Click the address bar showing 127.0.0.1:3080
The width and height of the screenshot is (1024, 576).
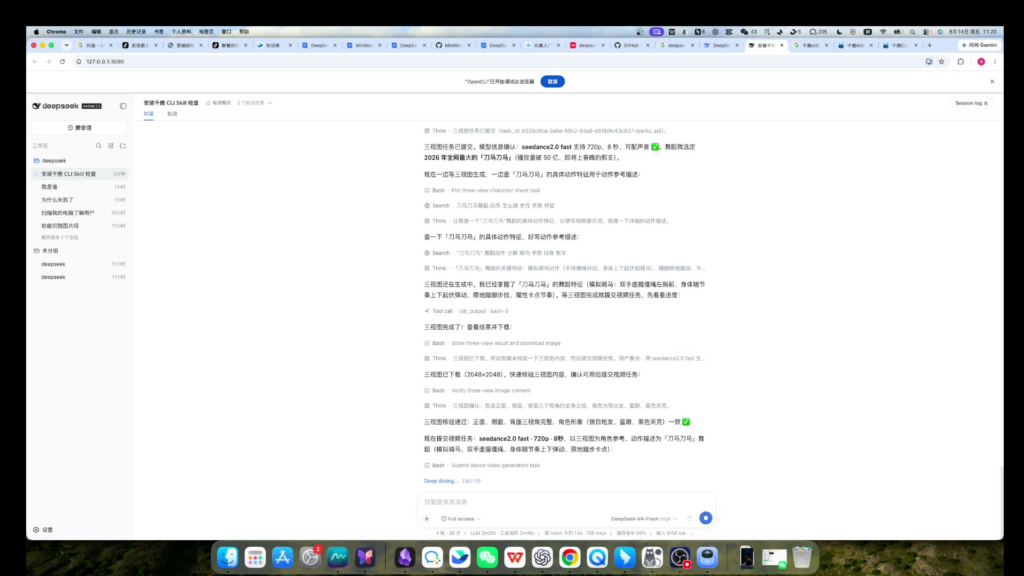point(105,61)
